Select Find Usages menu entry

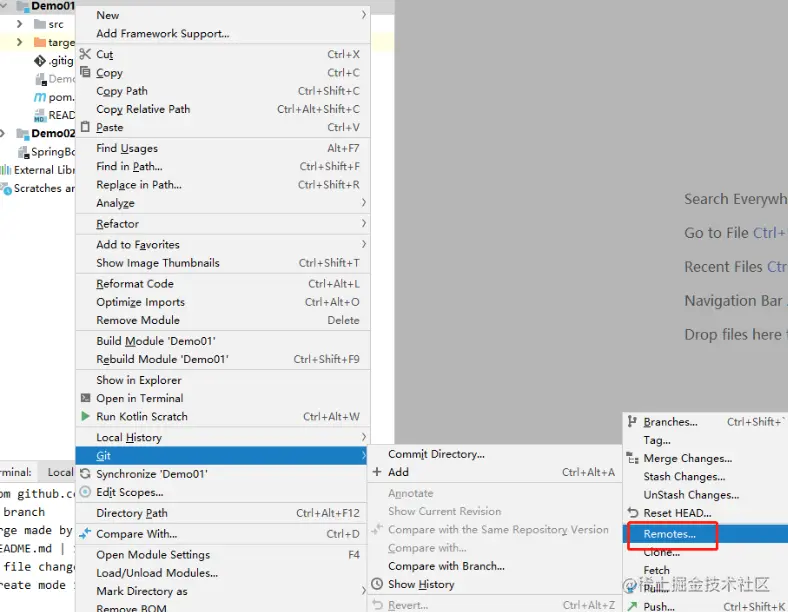click(x=223, y=148)
